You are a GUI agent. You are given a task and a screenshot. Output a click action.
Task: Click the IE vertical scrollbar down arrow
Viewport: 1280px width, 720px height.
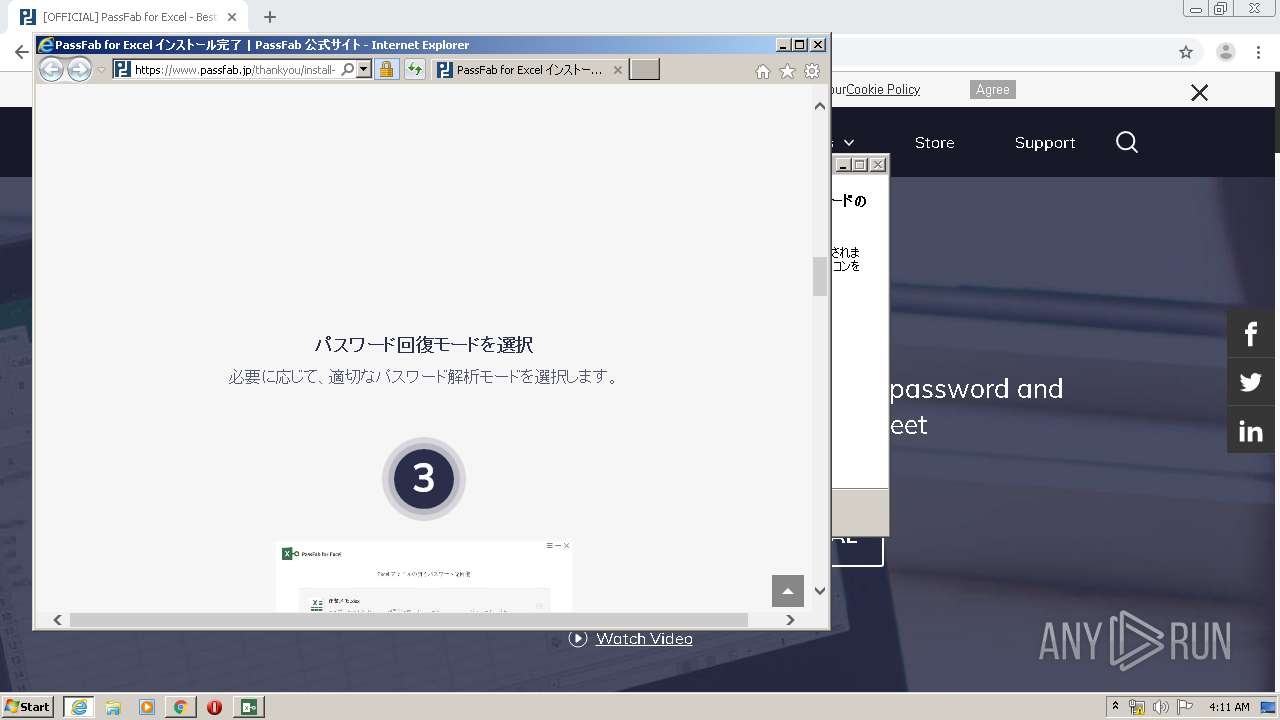[820, 590]
